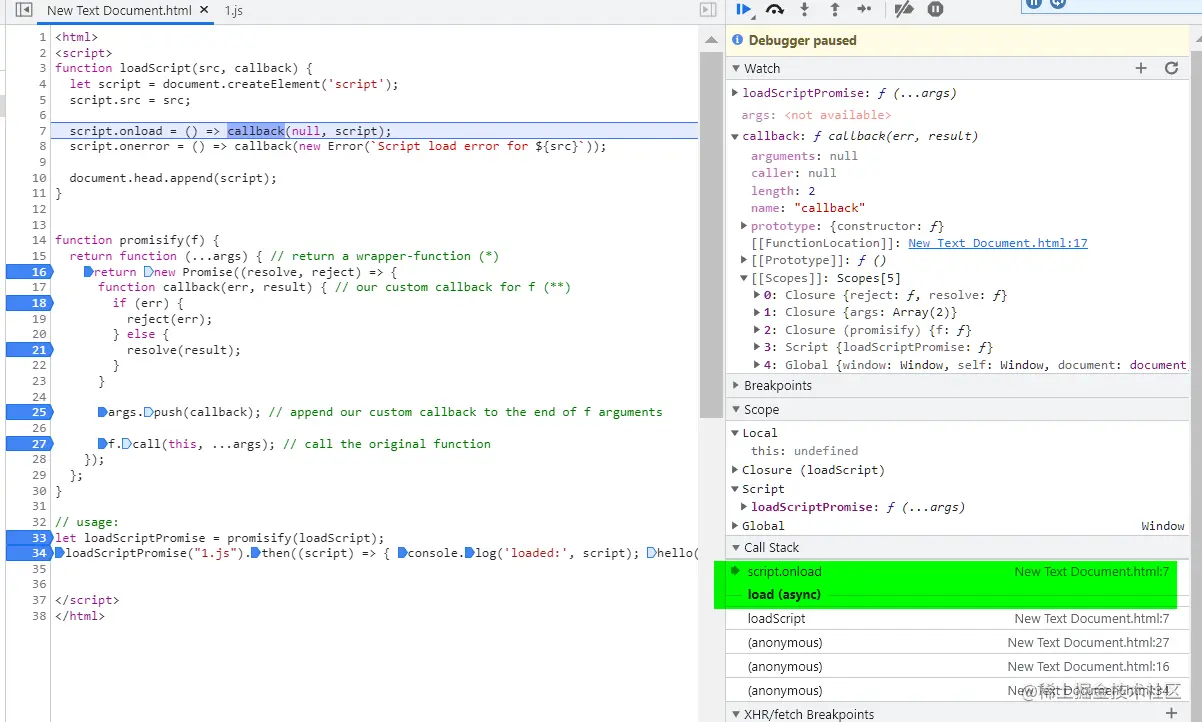Expand loadScriptPromise in Watch
Screen dimensions: 1202x722
pos(735,93)
